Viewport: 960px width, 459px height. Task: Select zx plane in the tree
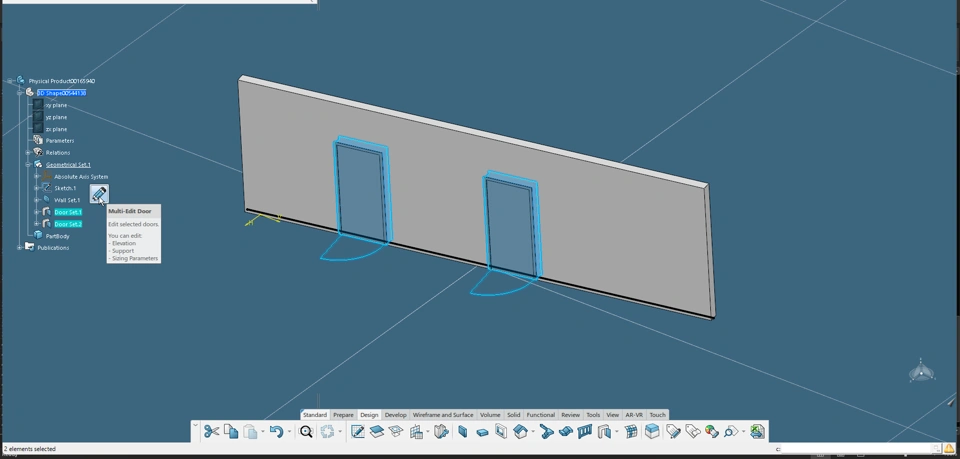(56, 129)
